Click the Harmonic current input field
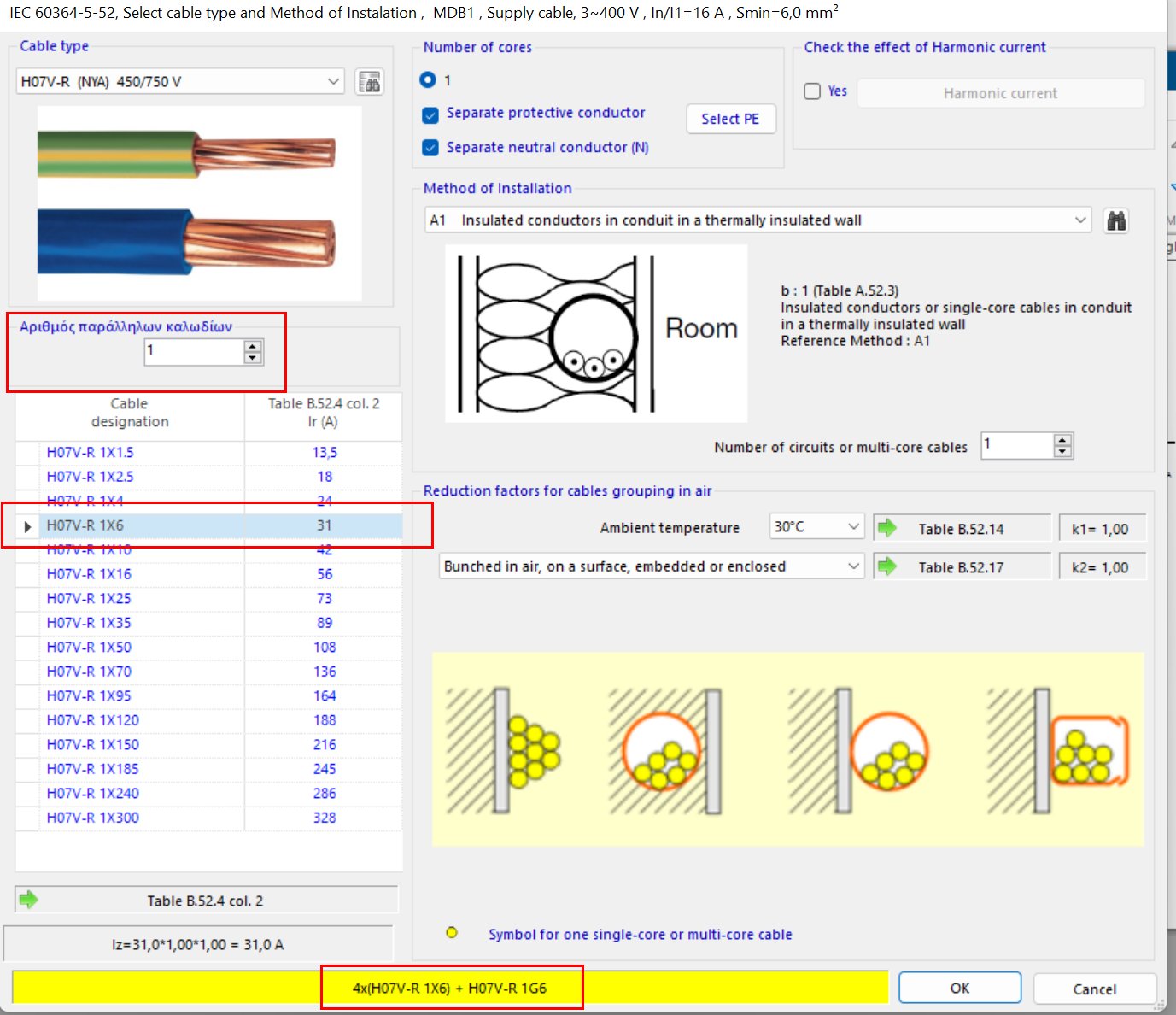1176x1015 pixels. (999, 92)
